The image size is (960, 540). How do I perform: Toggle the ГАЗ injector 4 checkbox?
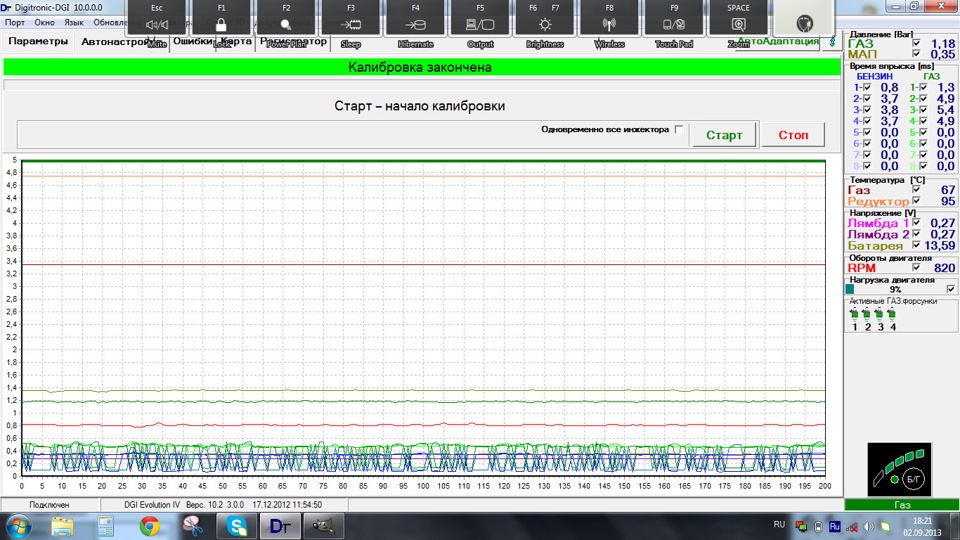pos(923,121)
